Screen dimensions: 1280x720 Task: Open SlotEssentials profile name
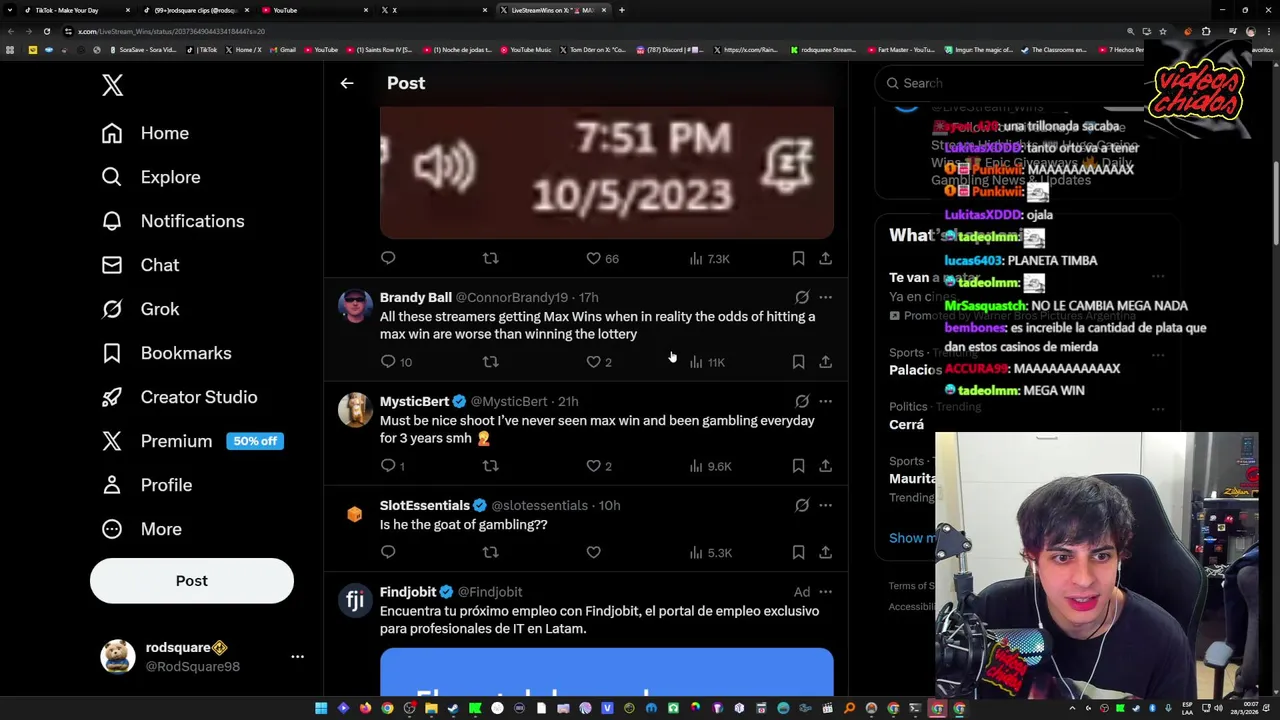pyautogui.click(x=425, y=505)
